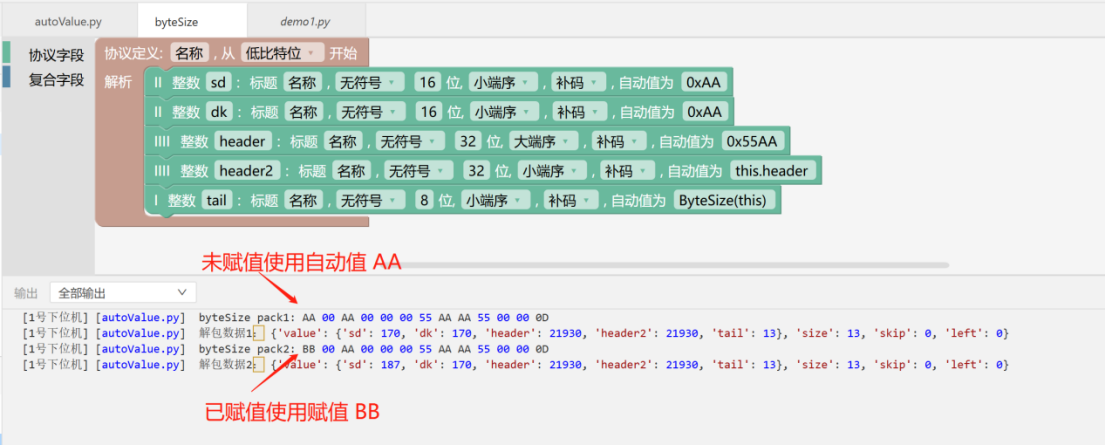
Task: Open the 全部输出 output filter dropdown
Action: (x=123, y=292)
